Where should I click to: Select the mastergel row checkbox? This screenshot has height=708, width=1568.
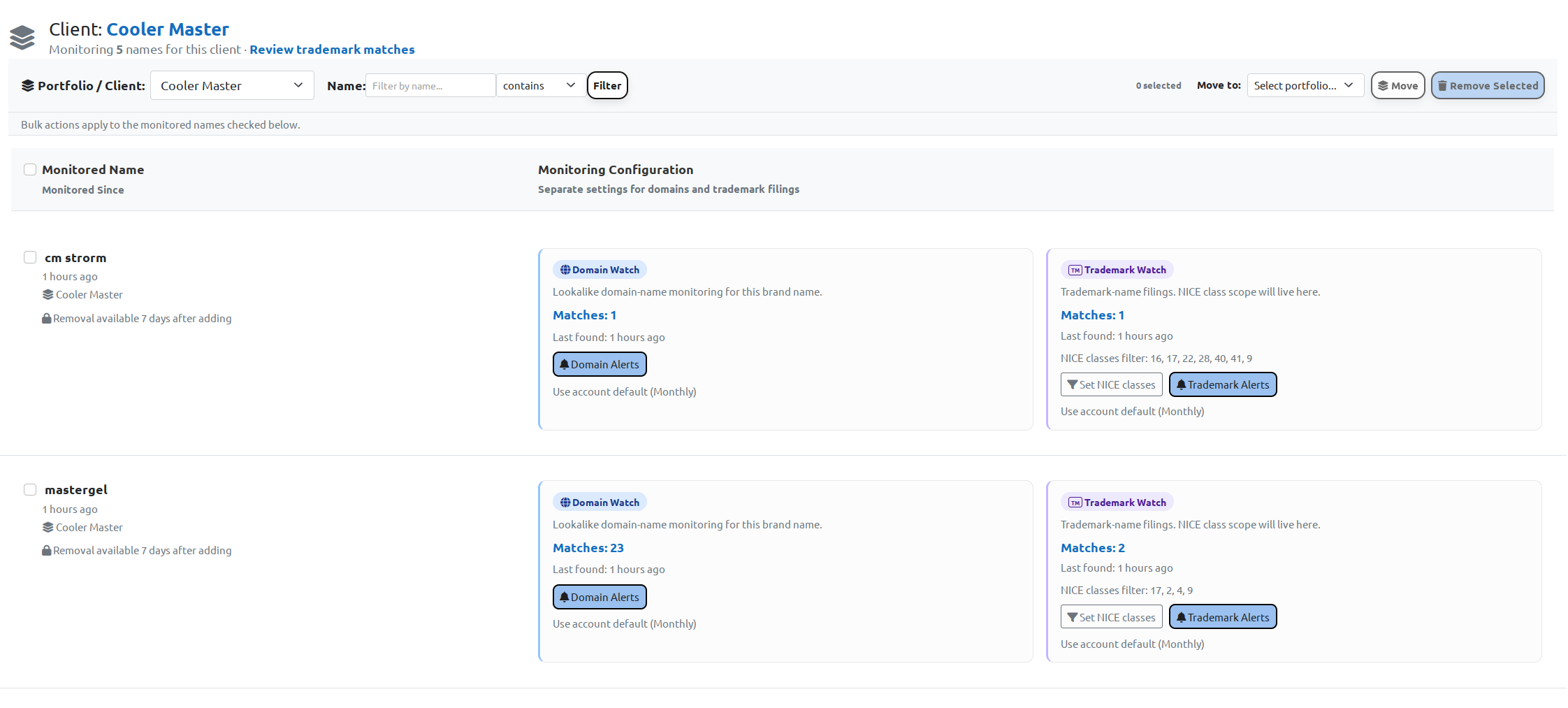30,489
